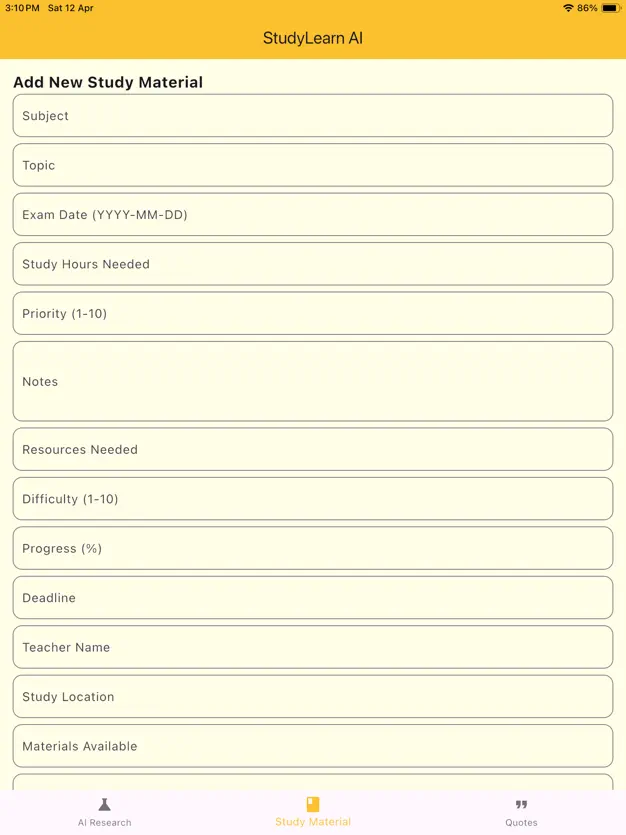Switch to the Quotes tab label
626x835 pixels.
(521, 822)
